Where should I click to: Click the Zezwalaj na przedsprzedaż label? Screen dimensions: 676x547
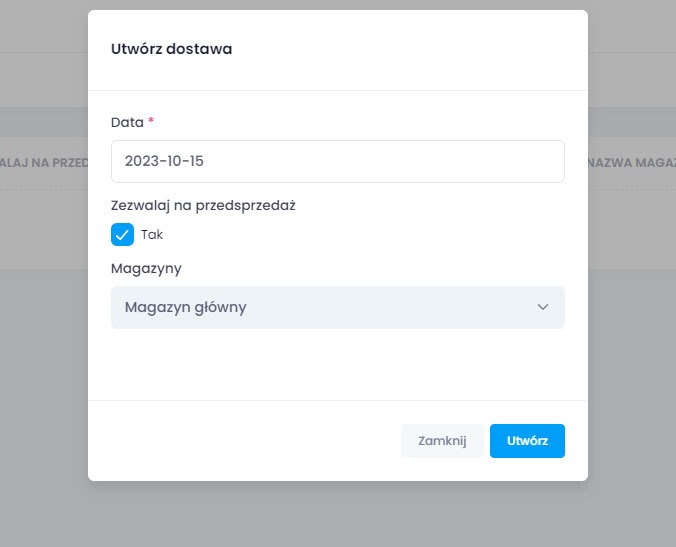click(x=203, y=205)
